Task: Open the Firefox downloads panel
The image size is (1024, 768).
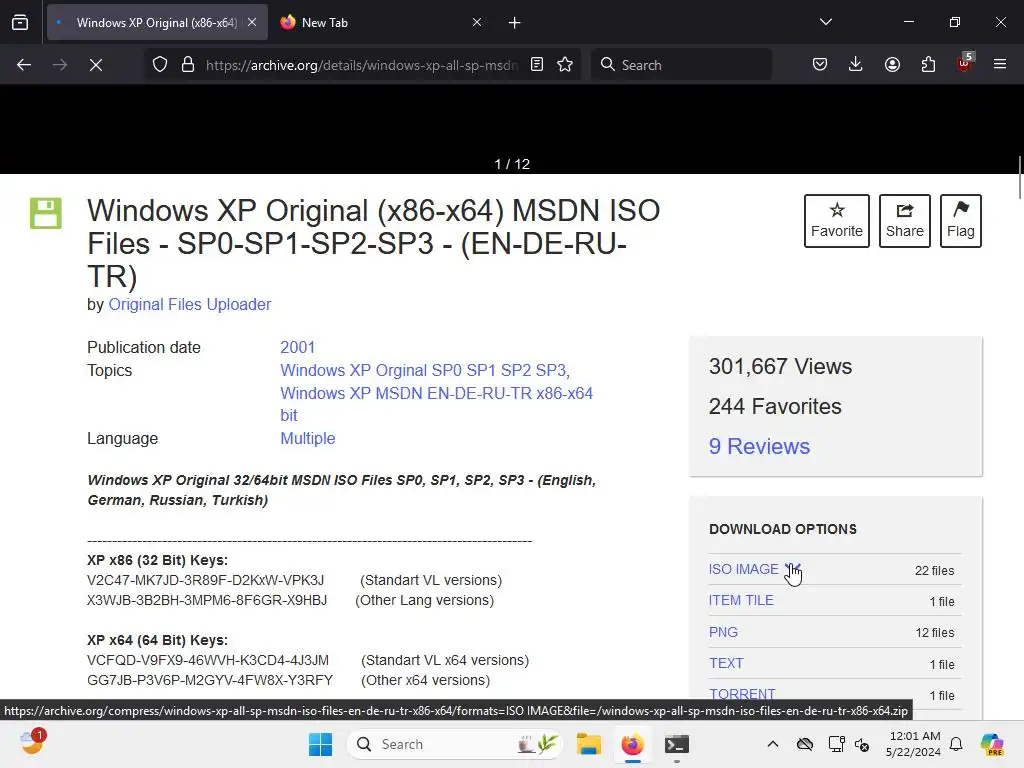Action: [x=856, y=64]
